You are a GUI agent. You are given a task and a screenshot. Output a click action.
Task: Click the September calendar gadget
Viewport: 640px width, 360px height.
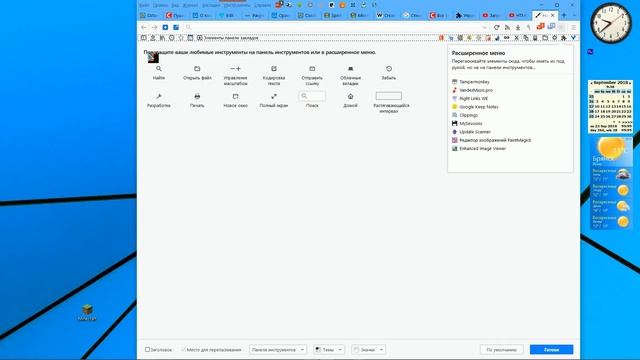(x=610, y=107)
